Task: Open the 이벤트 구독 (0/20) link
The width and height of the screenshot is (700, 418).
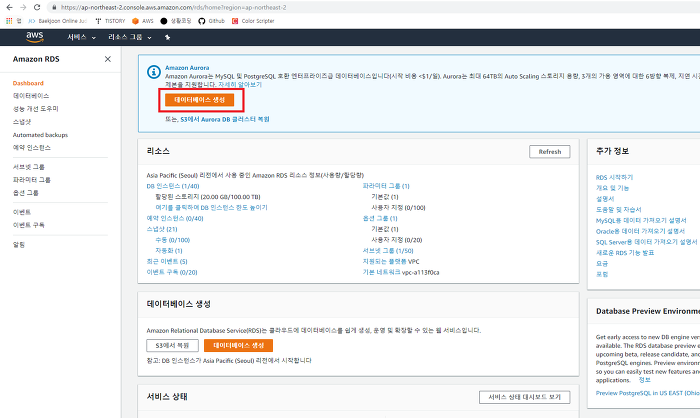Action: 172,272
